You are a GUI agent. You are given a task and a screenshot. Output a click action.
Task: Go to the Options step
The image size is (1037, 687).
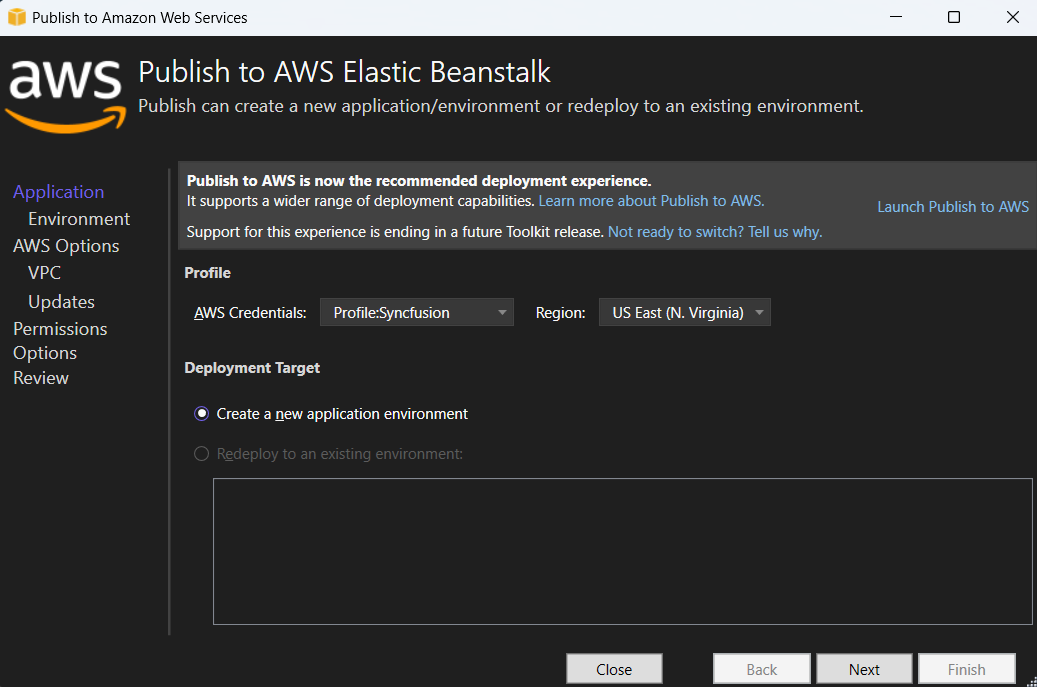click(45, 353)
